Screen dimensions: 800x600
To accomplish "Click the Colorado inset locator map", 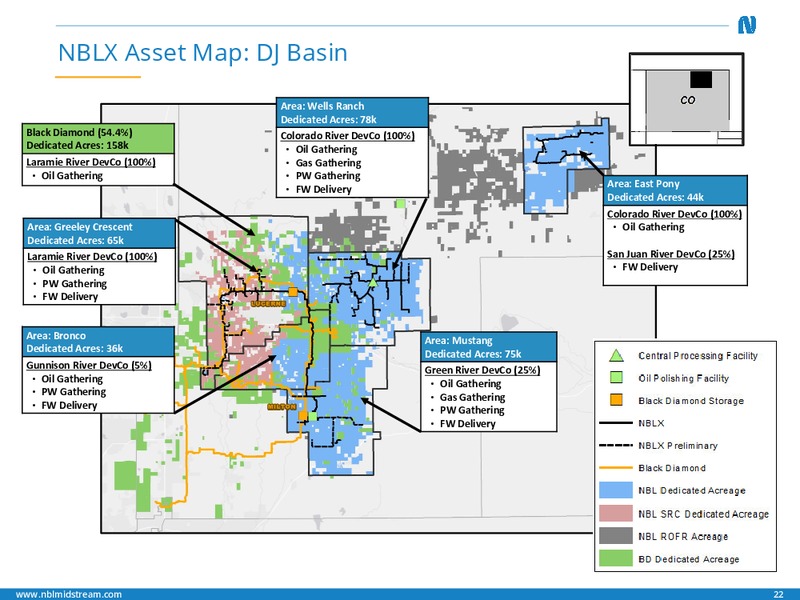I will point(686,99).
